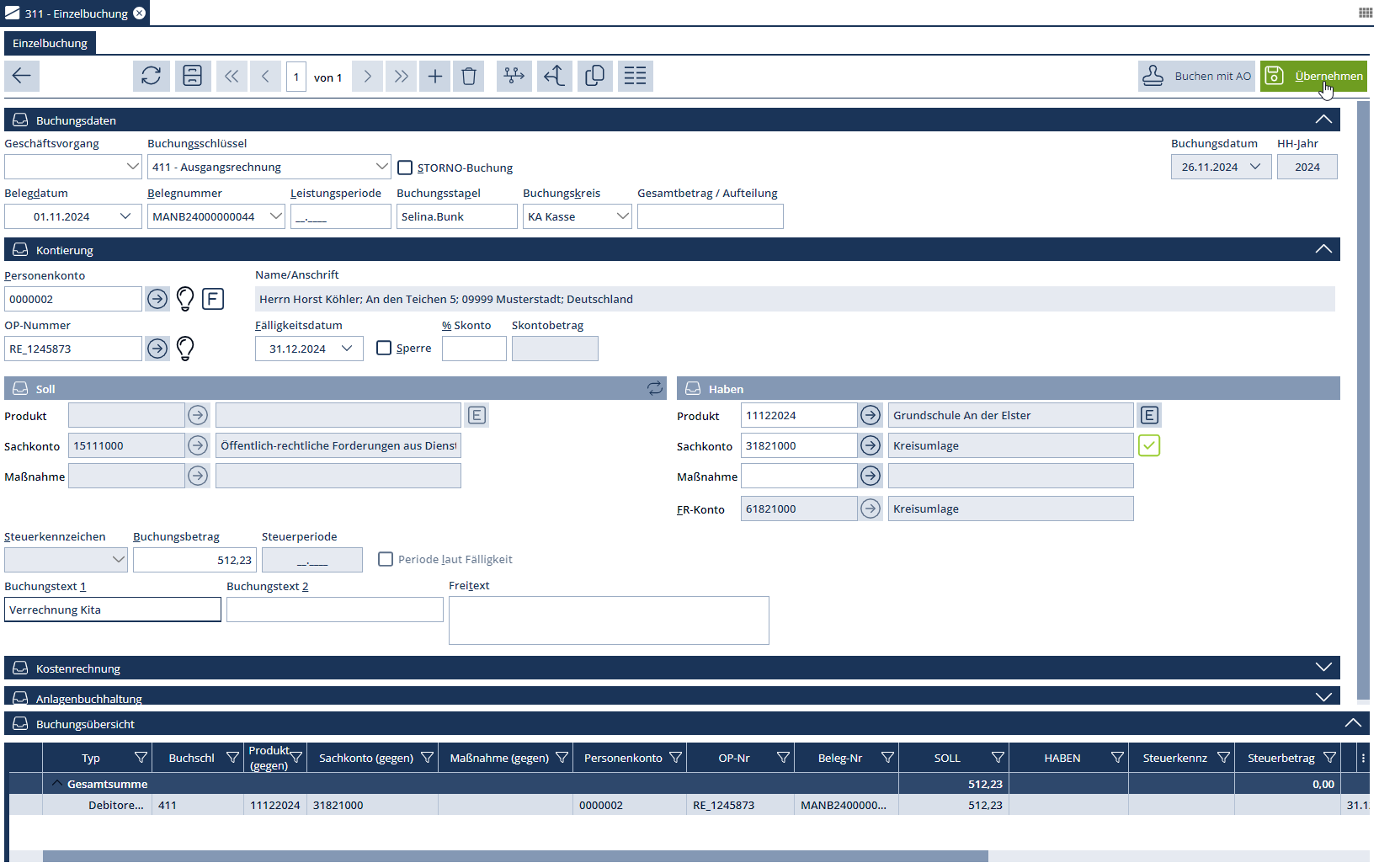Click the plus icon to add record

click(435, 77)
